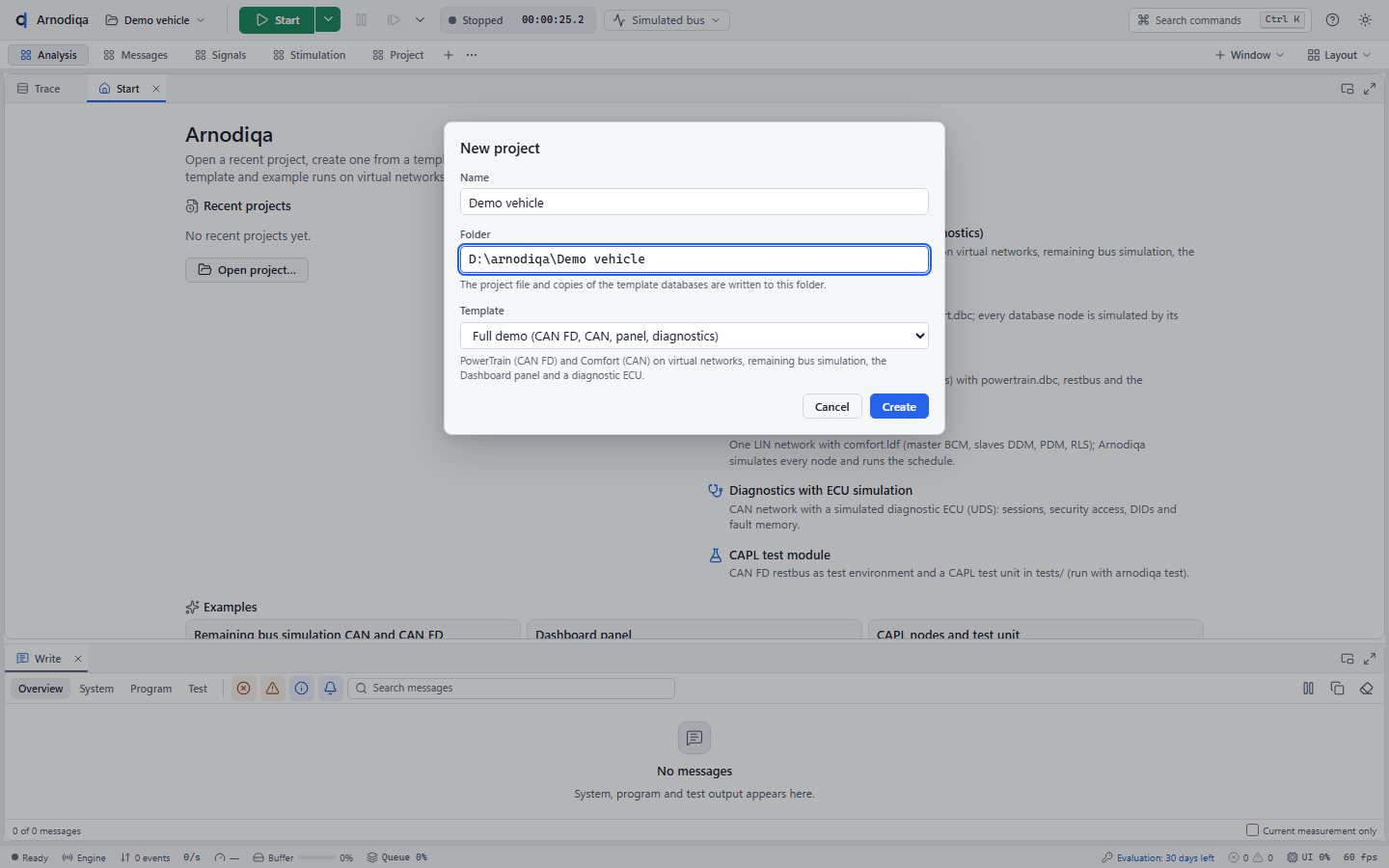Image resolution: width=1389 pixels, height=868 pixels.
Task: Toggle the info messages filter icon
Action: [301, 689]
